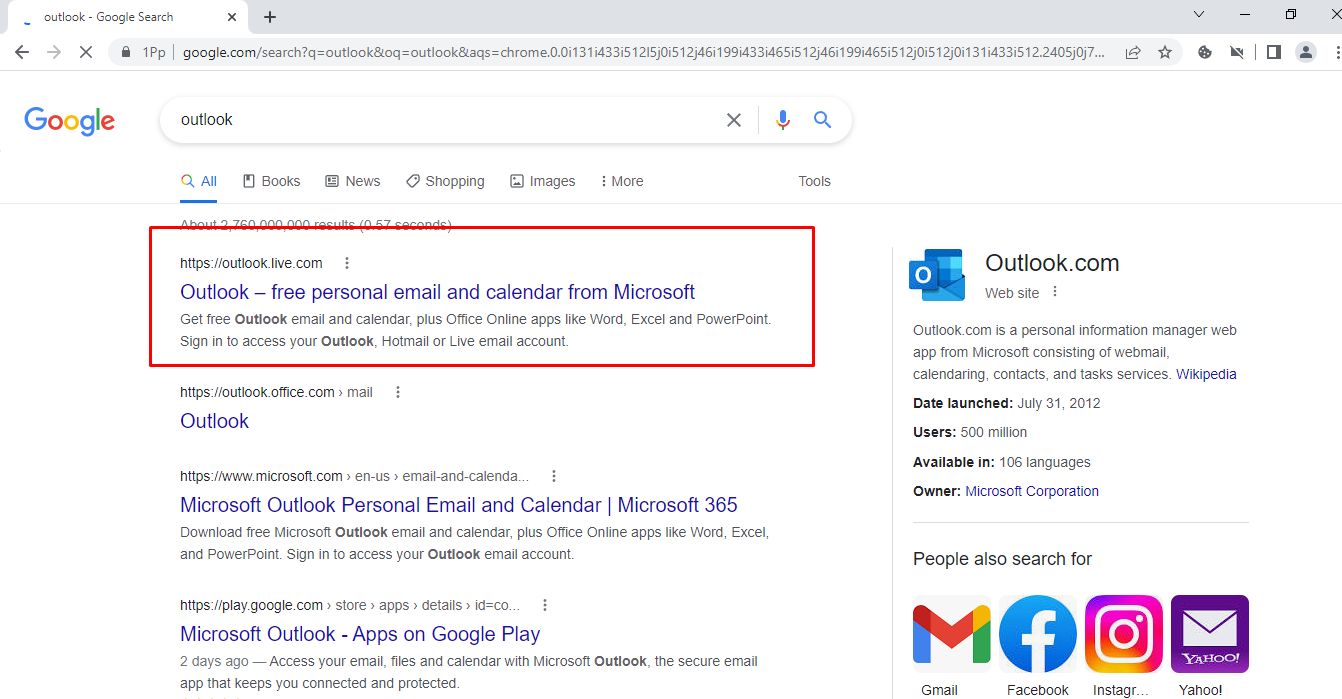Switch to the Images search tab

coord(543,181)
